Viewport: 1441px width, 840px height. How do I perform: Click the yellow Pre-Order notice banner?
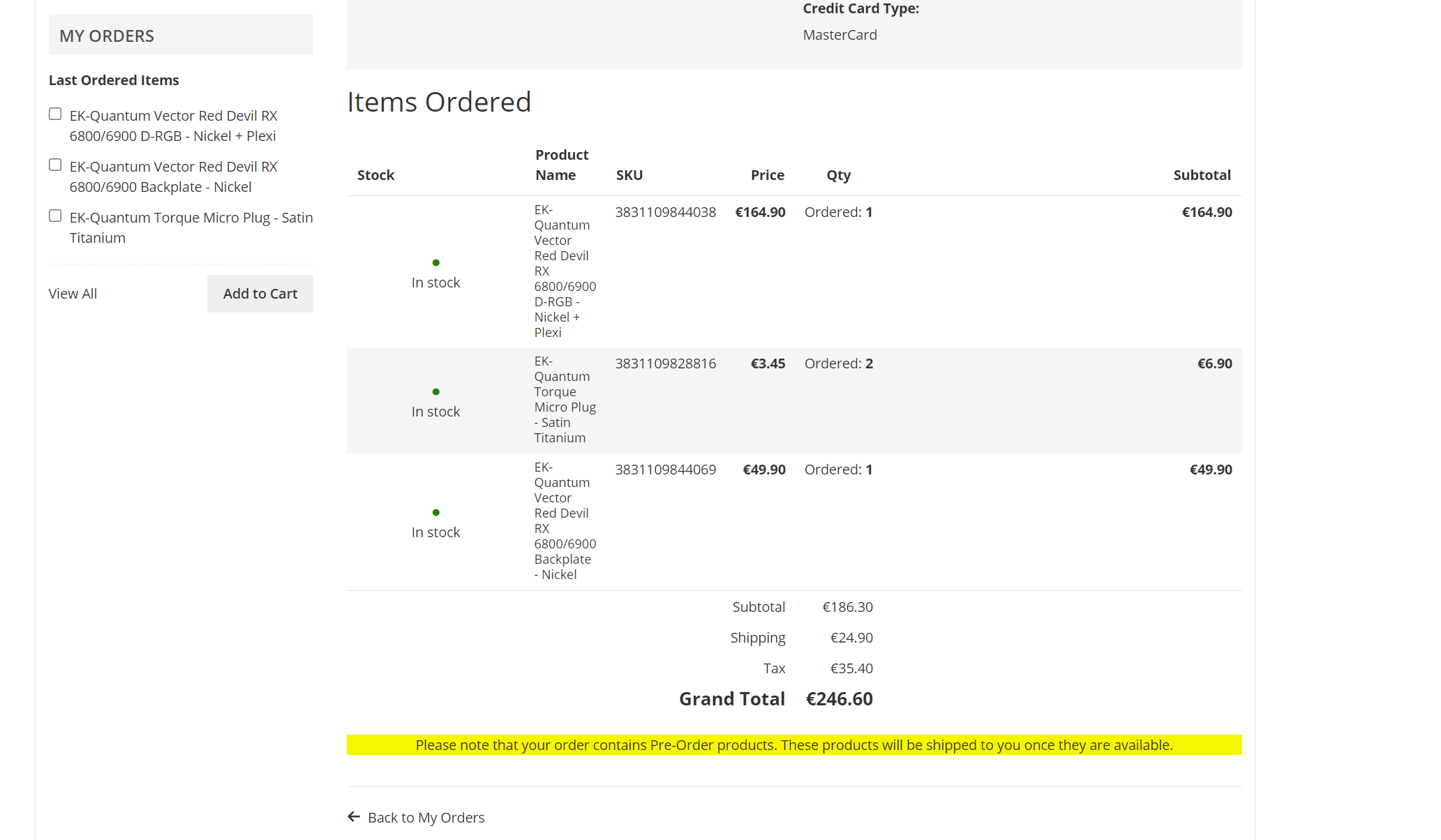click(x=794, y=745)
